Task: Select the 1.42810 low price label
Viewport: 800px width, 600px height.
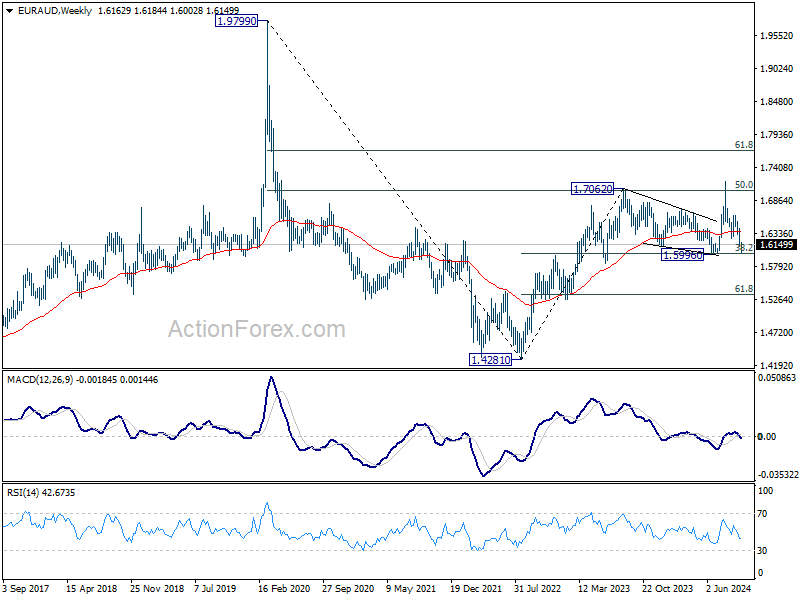Action: point(490,360)
